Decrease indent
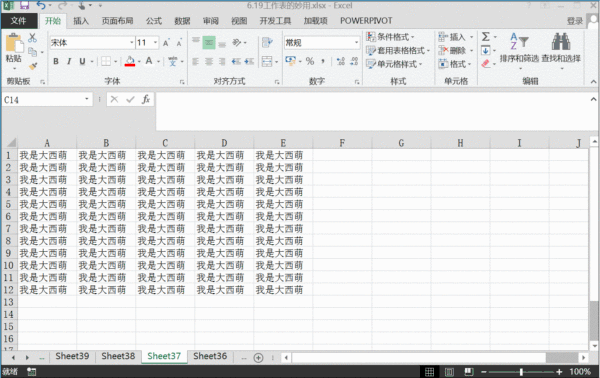Screen dimensions: 600x378 pyautogui.click(x=236, y=61)
